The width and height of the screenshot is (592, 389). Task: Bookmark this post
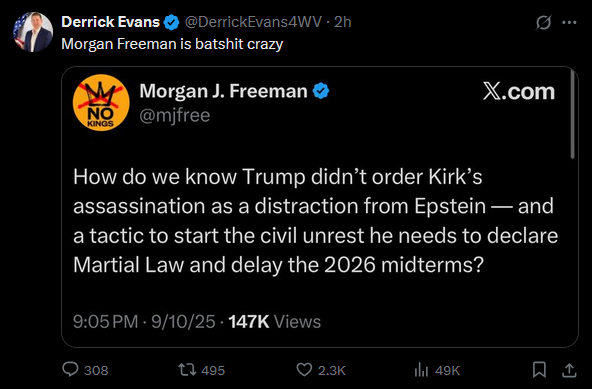pos(539,370)
